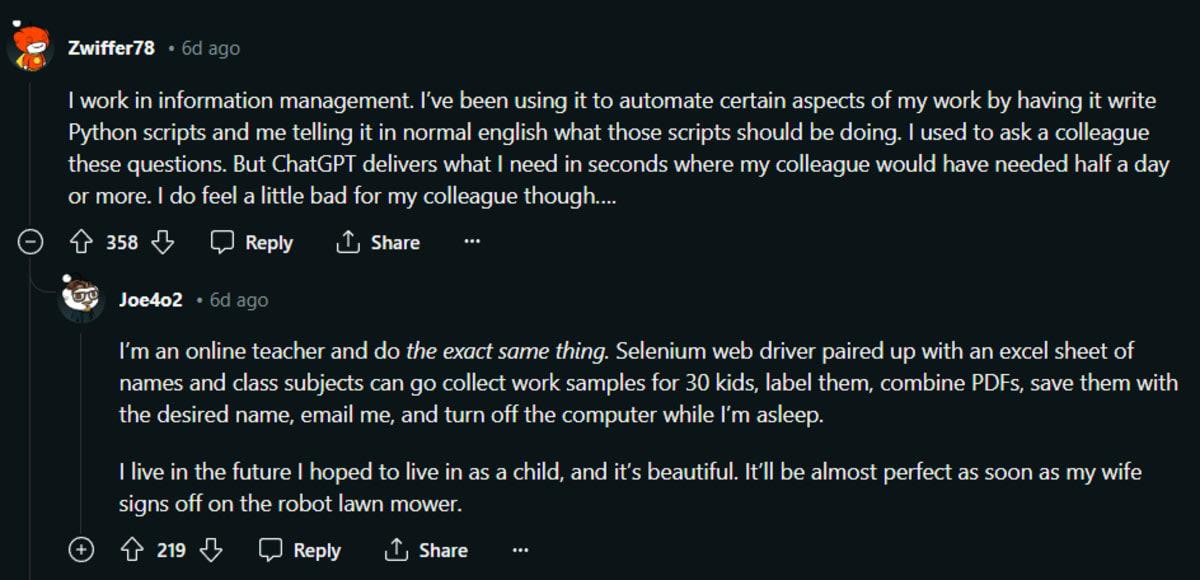Click the 358 vote count

click(x=122, y=242)
